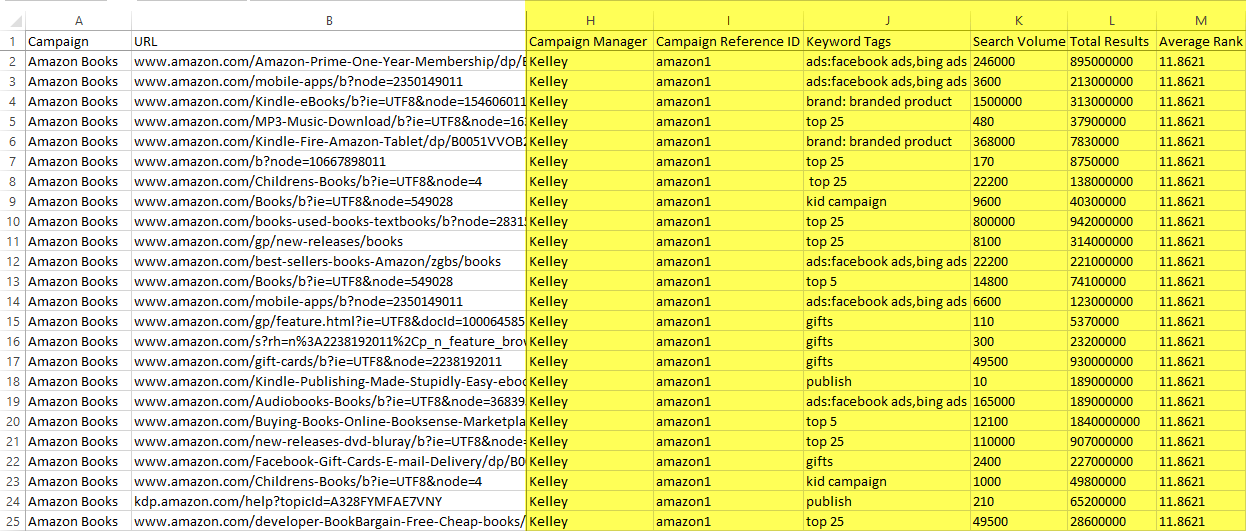
Task: Click the Keyword Tags header cell
Action: [x=886, y=42]
